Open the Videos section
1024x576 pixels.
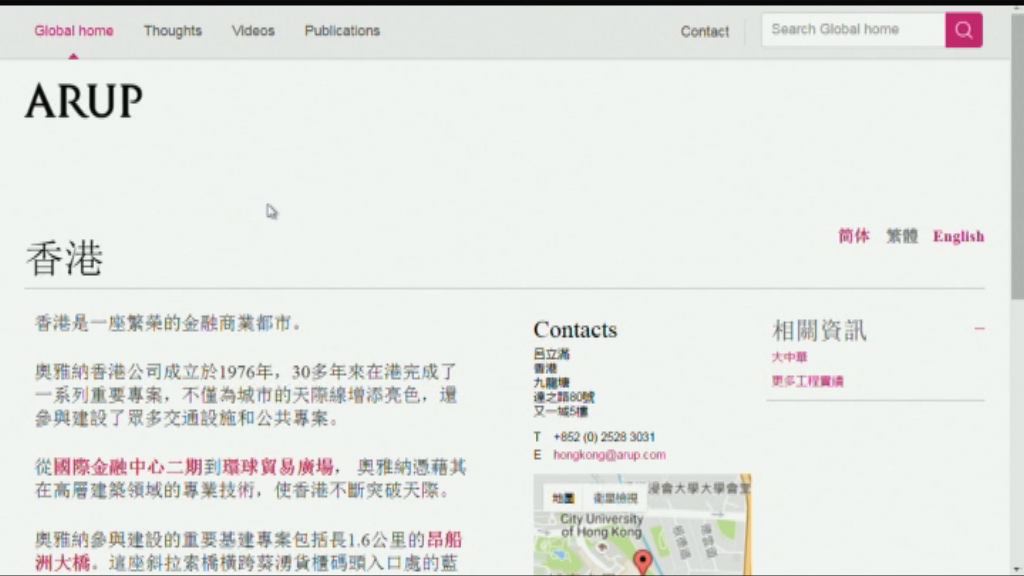point(252,31)
